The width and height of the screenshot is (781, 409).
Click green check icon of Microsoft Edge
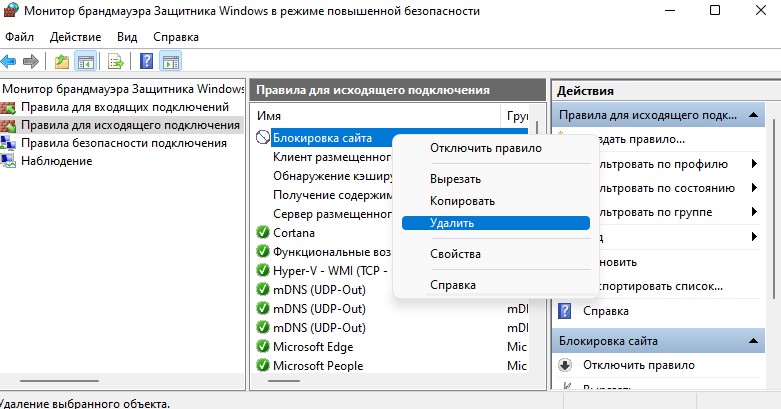click(262, 346)
